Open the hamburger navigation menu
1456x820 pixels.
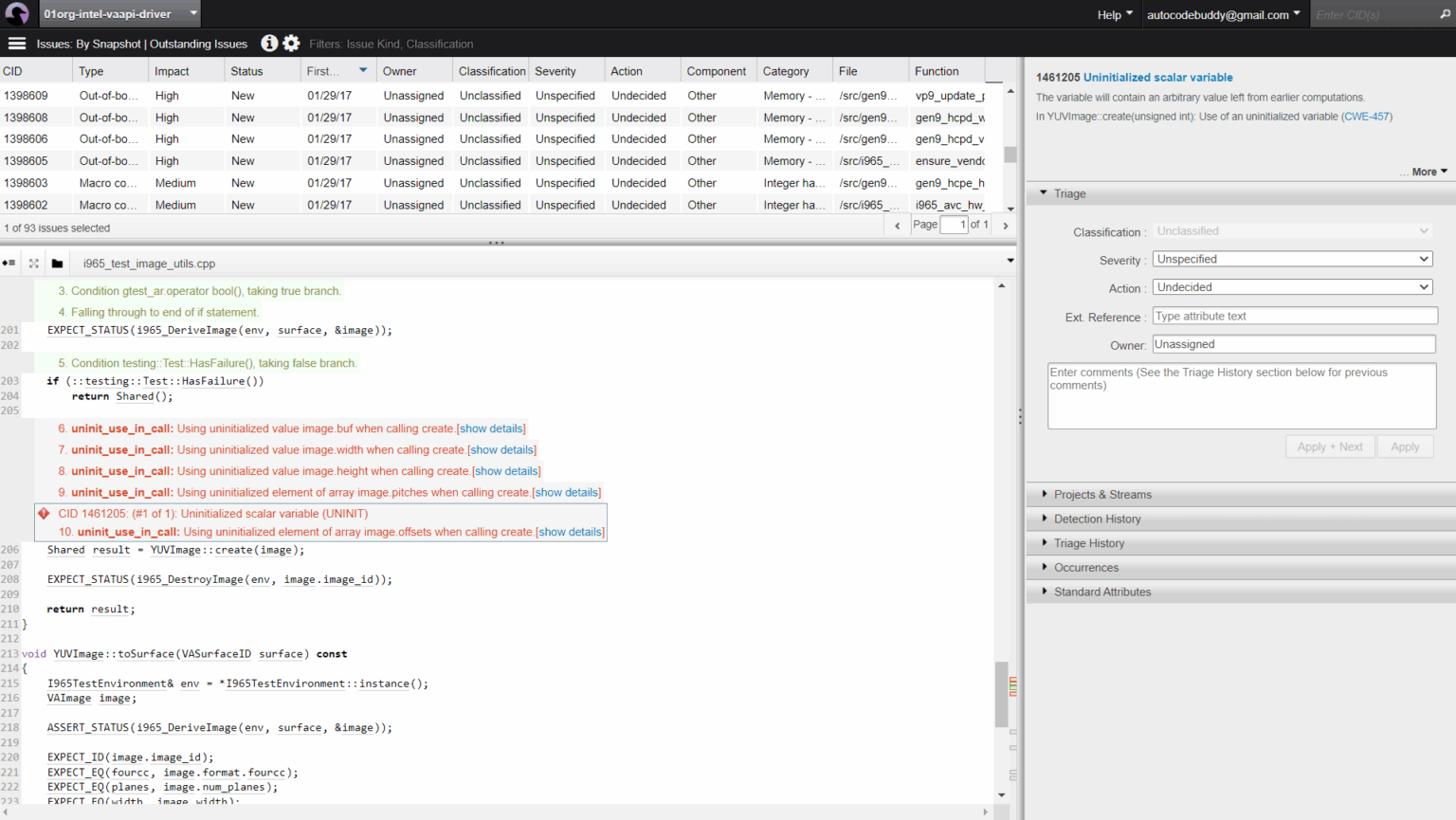(16, 43)
